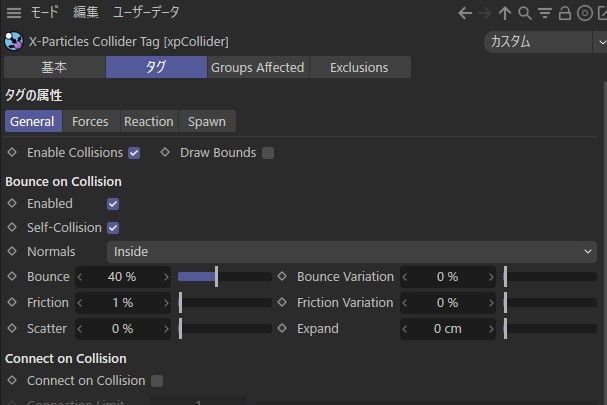The image size is (607, 405).
Task: Open the モード menu
Action: pos(44,12)
